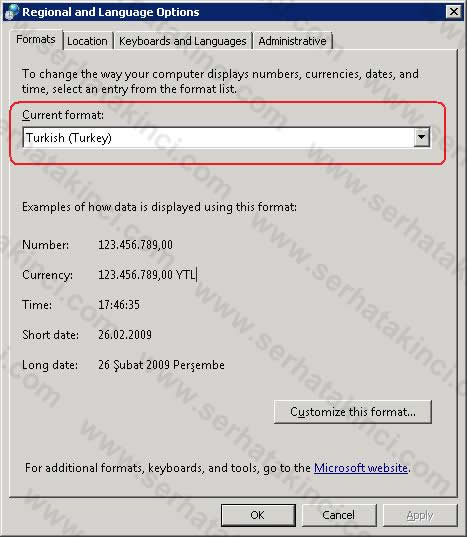This screenshot has width=467, height=537.
Task: Click the Currency label
Action: 47,275
